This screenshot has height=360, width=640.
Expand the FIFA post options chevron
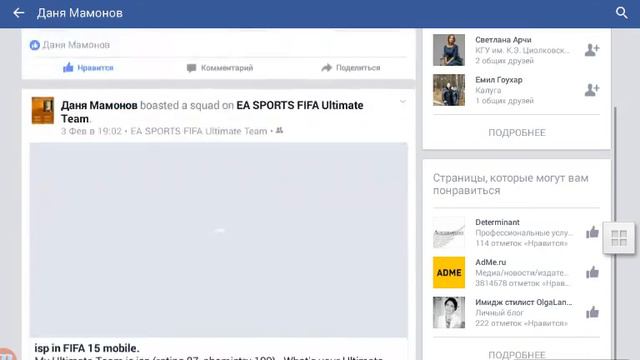402,102
